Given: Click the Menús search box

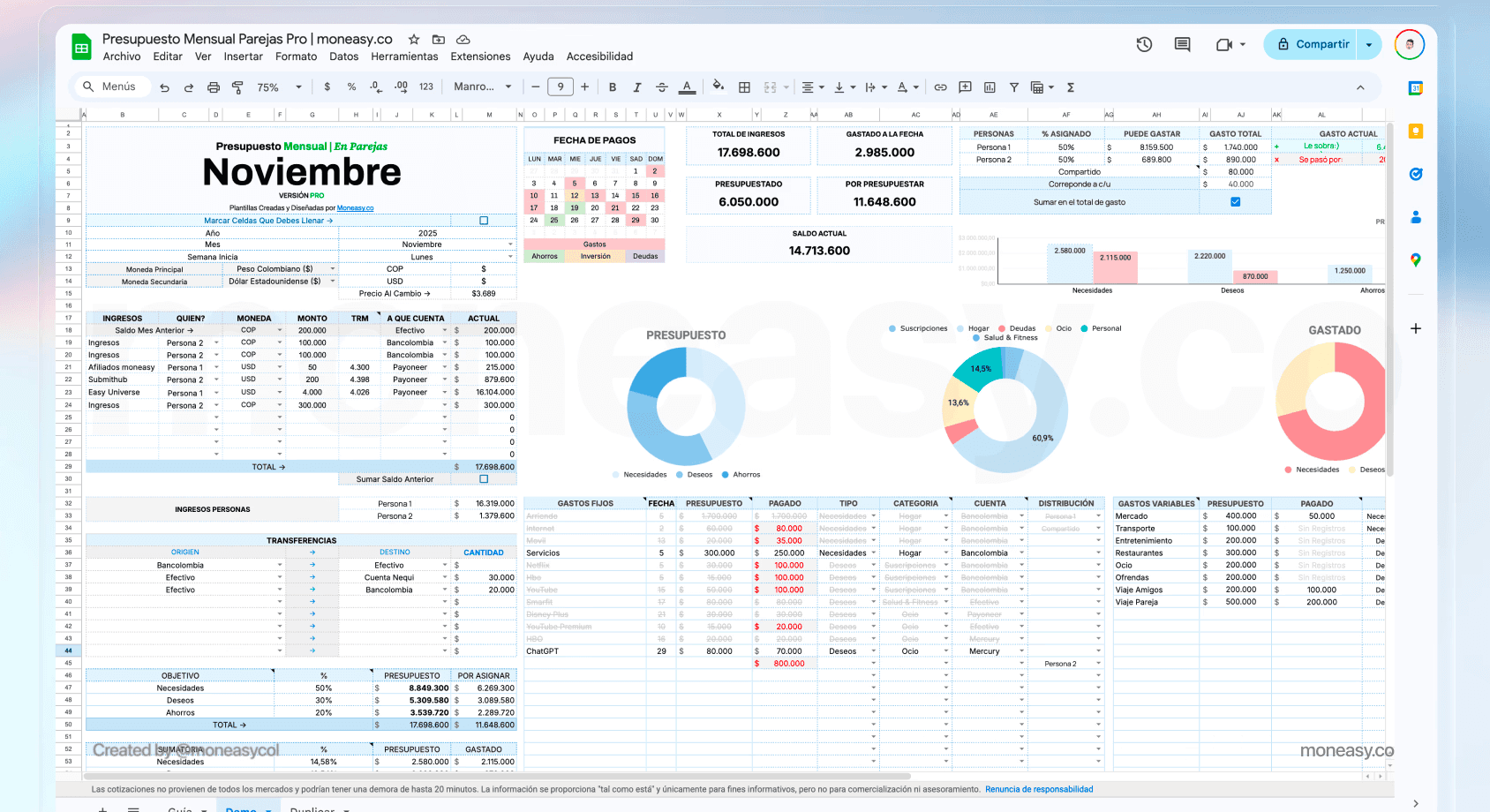Looking at the screenshot, I should (x=110, y=86).
